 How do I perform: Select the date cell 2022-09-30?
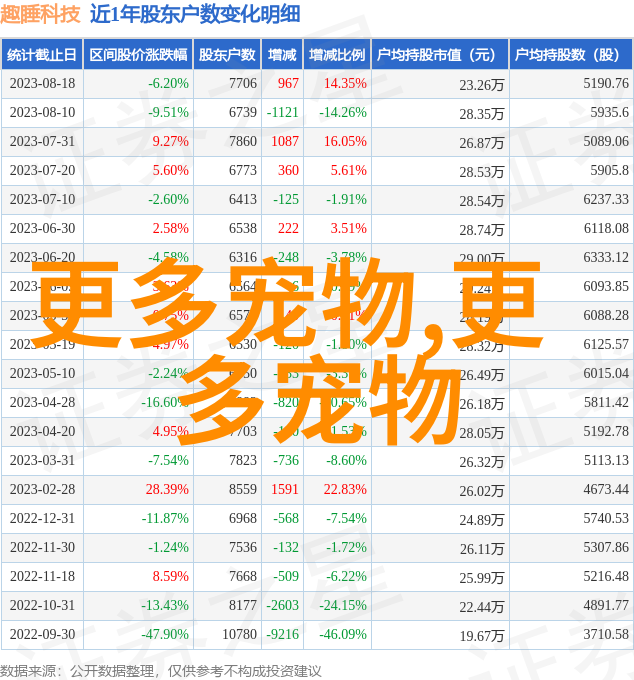(x=42, y=634)
